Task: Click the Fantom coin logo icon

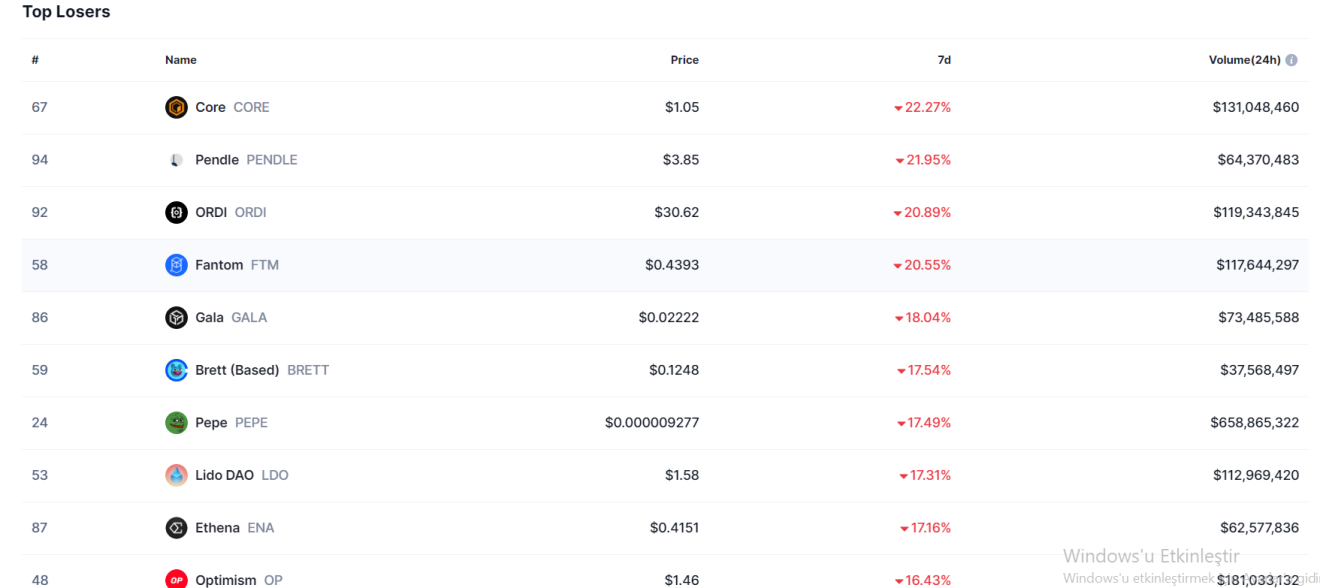Action: point(176,265)
